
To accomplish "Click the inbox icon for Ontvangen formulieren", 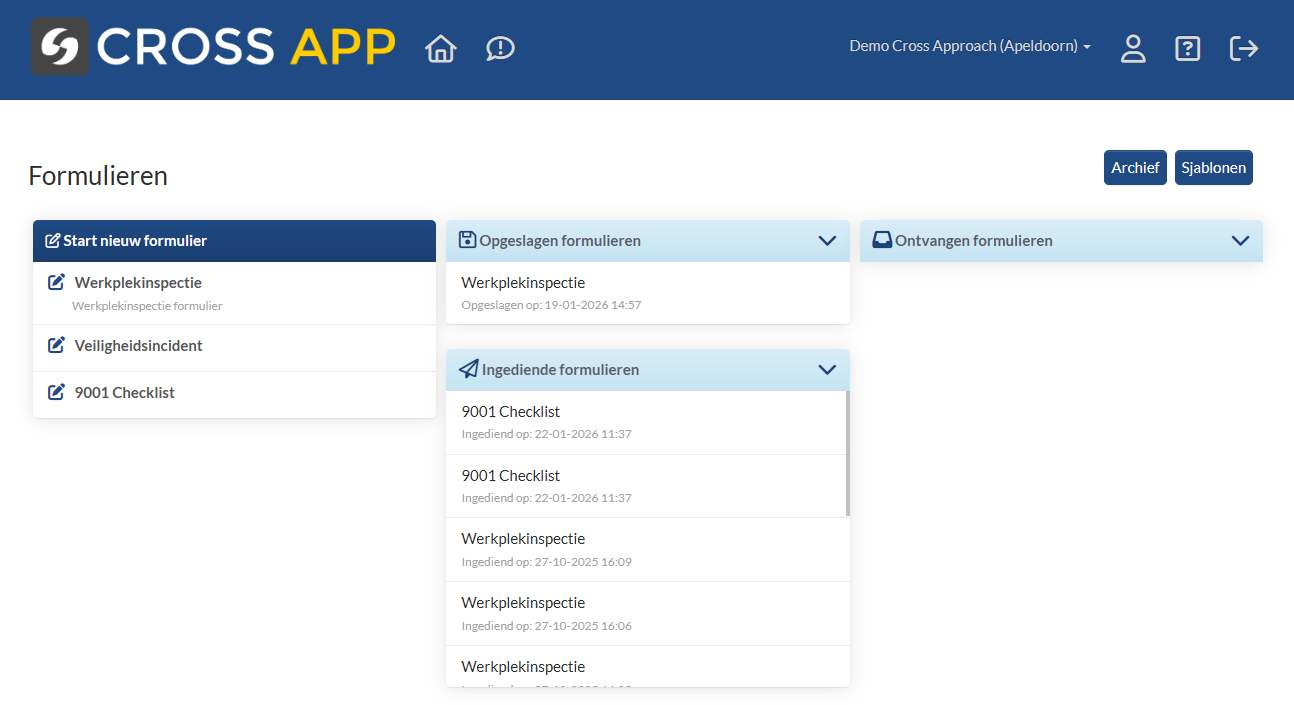I will click(x=882, y=240).
